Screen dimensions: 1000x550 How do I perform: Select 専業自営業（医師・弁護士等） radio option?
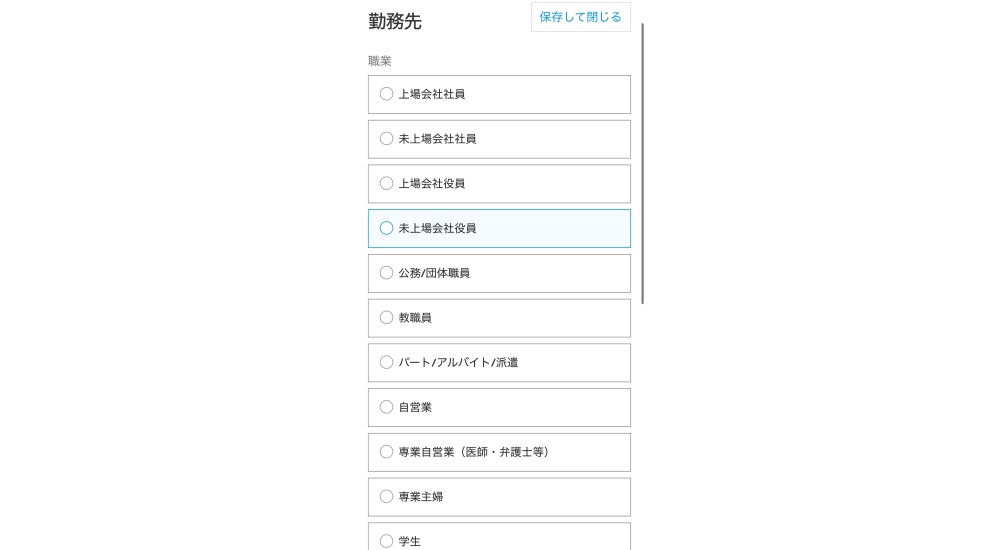coord(386,452)
